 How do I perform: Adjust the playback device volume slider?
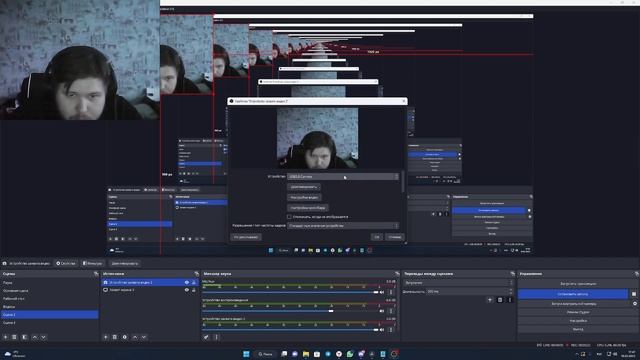click(290, 311)
